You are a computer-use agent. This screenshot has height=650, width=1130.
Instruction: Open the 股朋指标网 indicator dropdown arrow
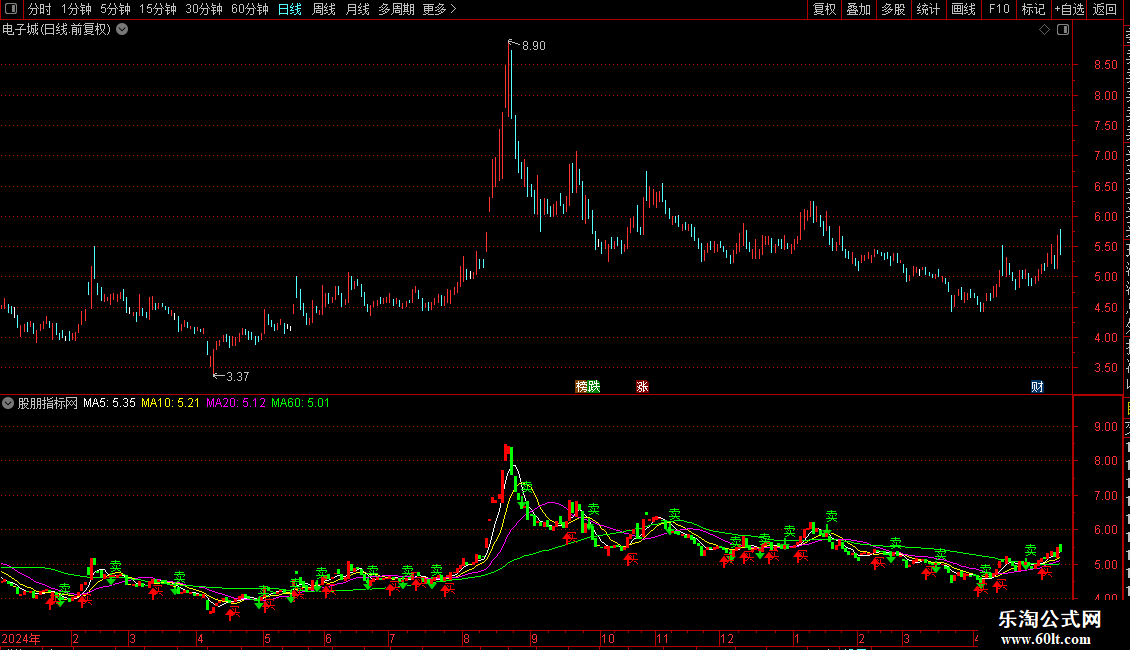coord(8,403)
